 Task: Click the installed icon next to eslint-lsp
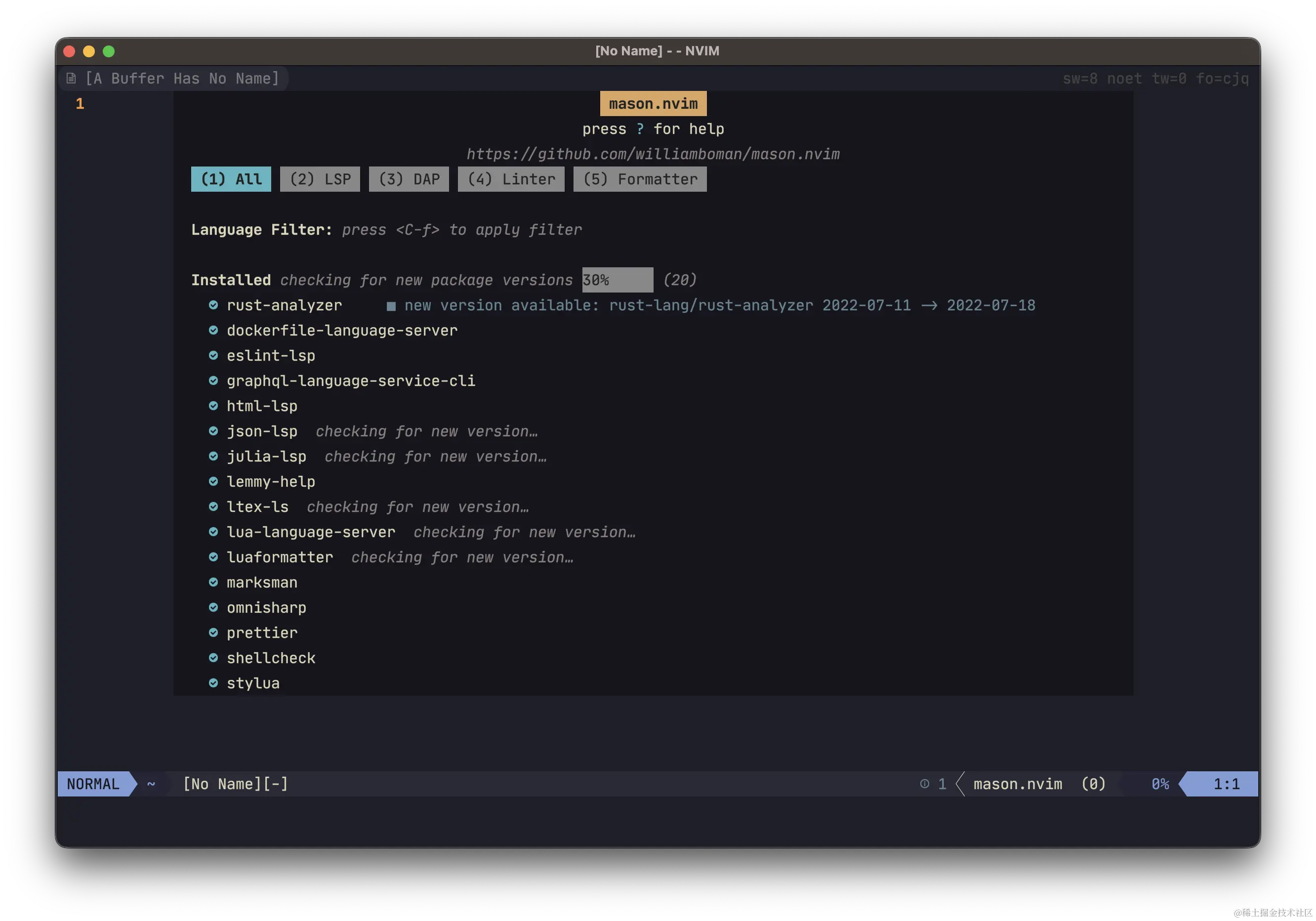[213, 355]
